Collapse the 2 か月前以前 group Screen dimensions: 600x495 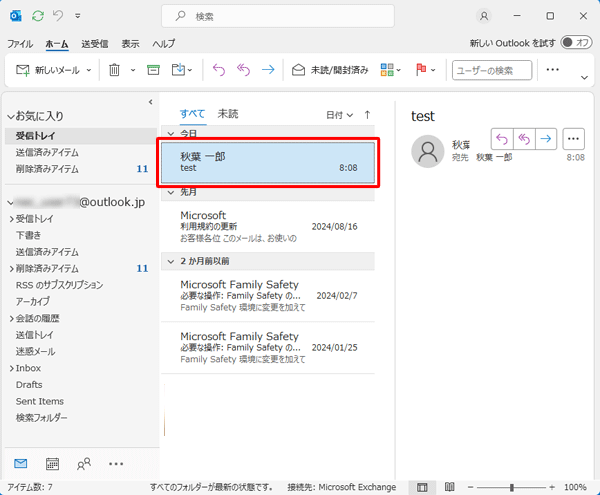[171, 262]
